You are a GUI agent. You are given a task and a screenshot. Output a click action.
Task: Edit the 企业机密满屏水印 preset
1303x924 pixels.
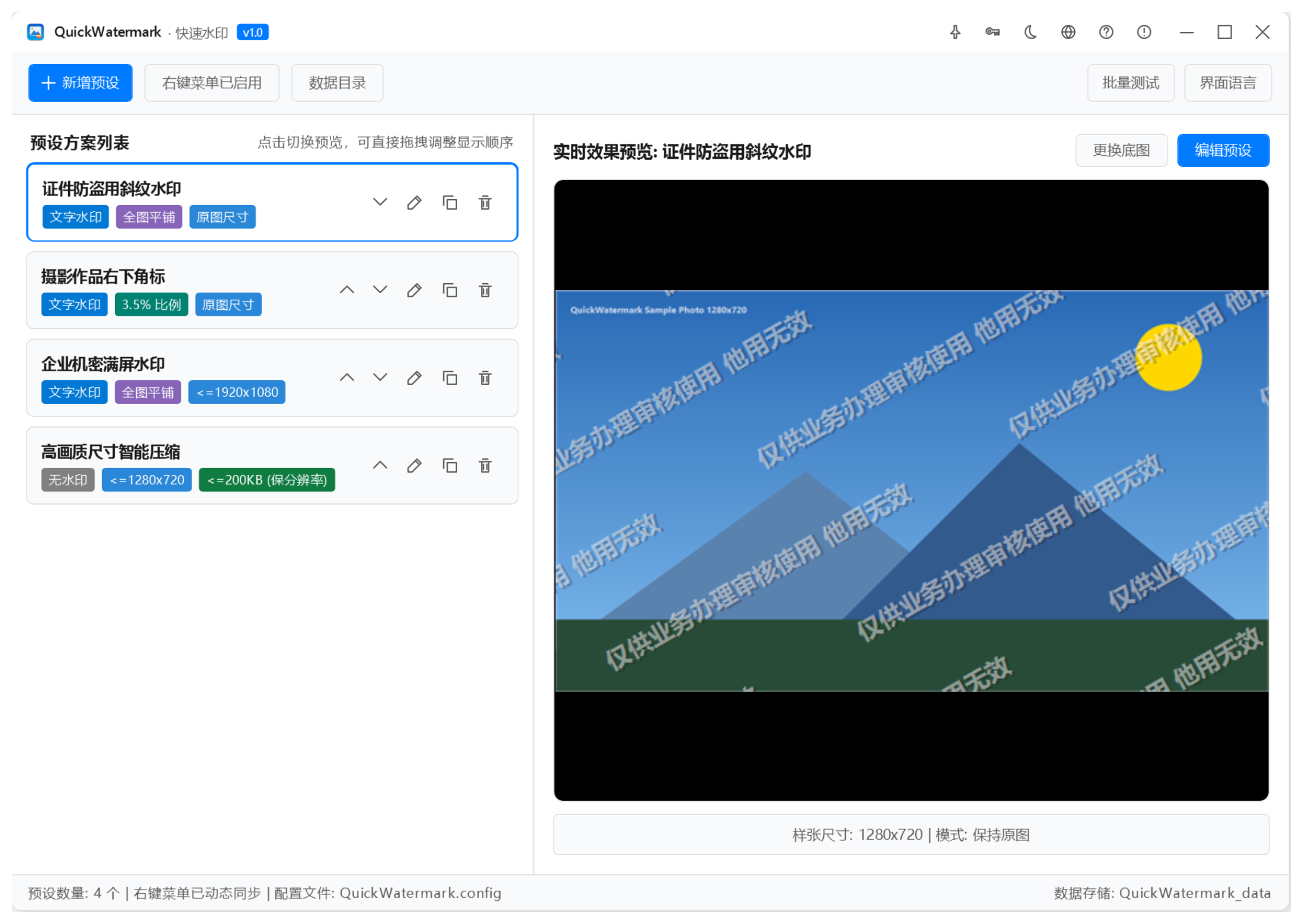click(415, 378)
